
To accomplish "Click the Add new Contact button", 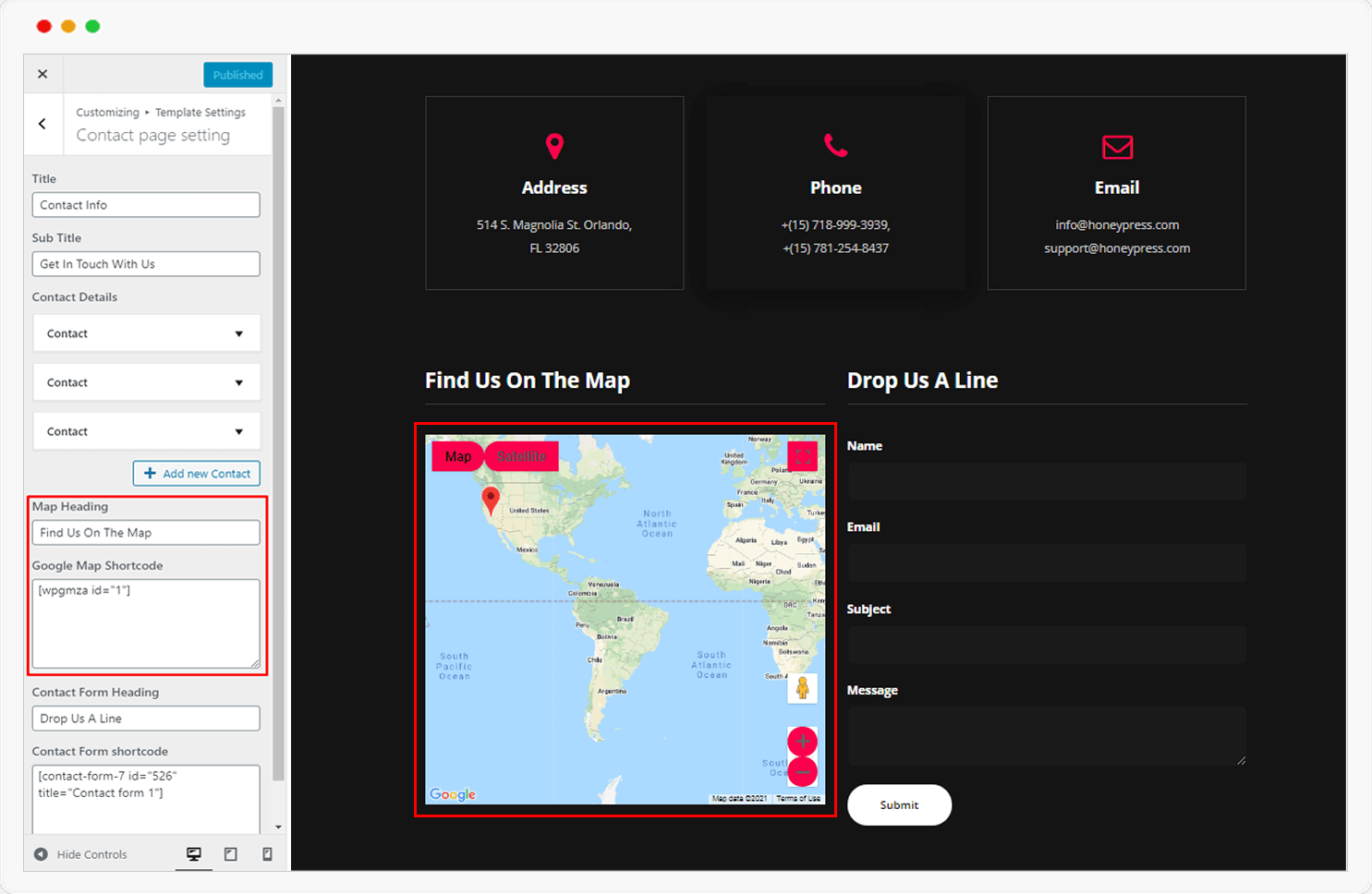I will (197, 474).
